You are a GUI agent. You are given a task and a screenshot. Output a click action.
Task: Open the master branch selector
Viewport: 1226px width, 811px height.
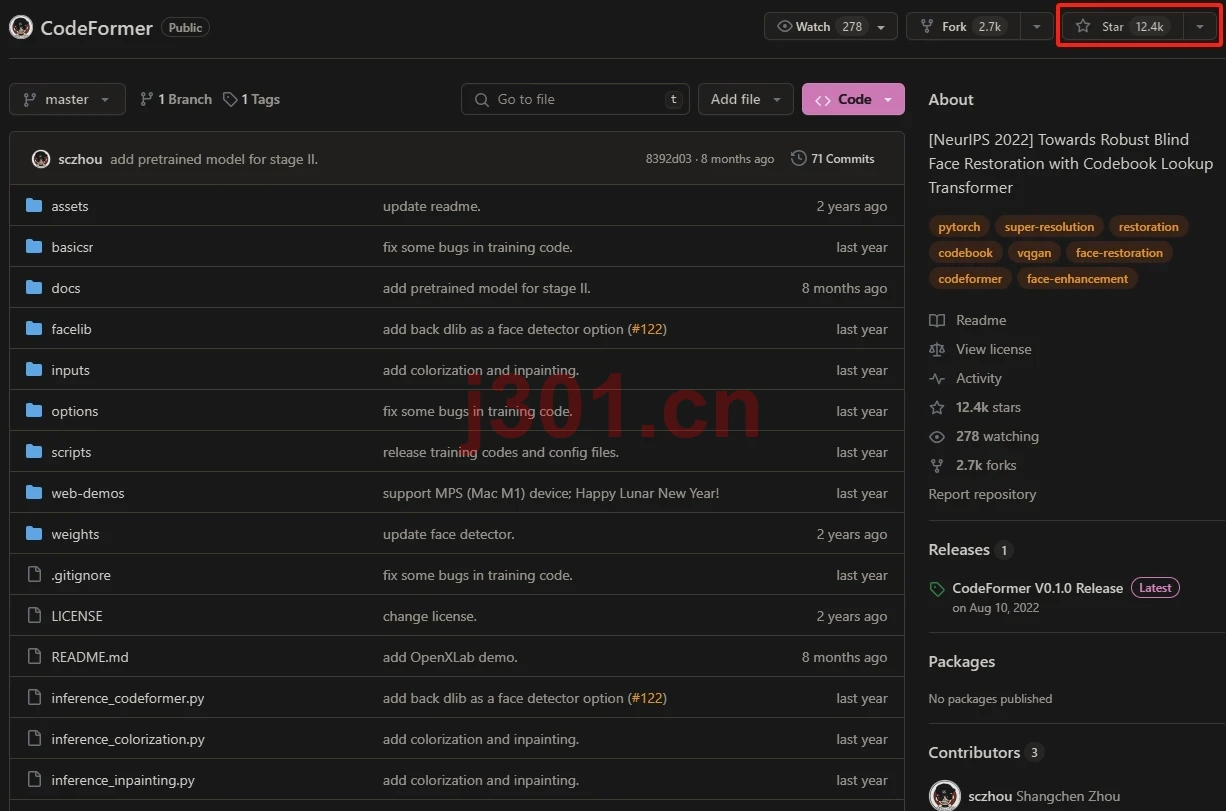(67, 99)
